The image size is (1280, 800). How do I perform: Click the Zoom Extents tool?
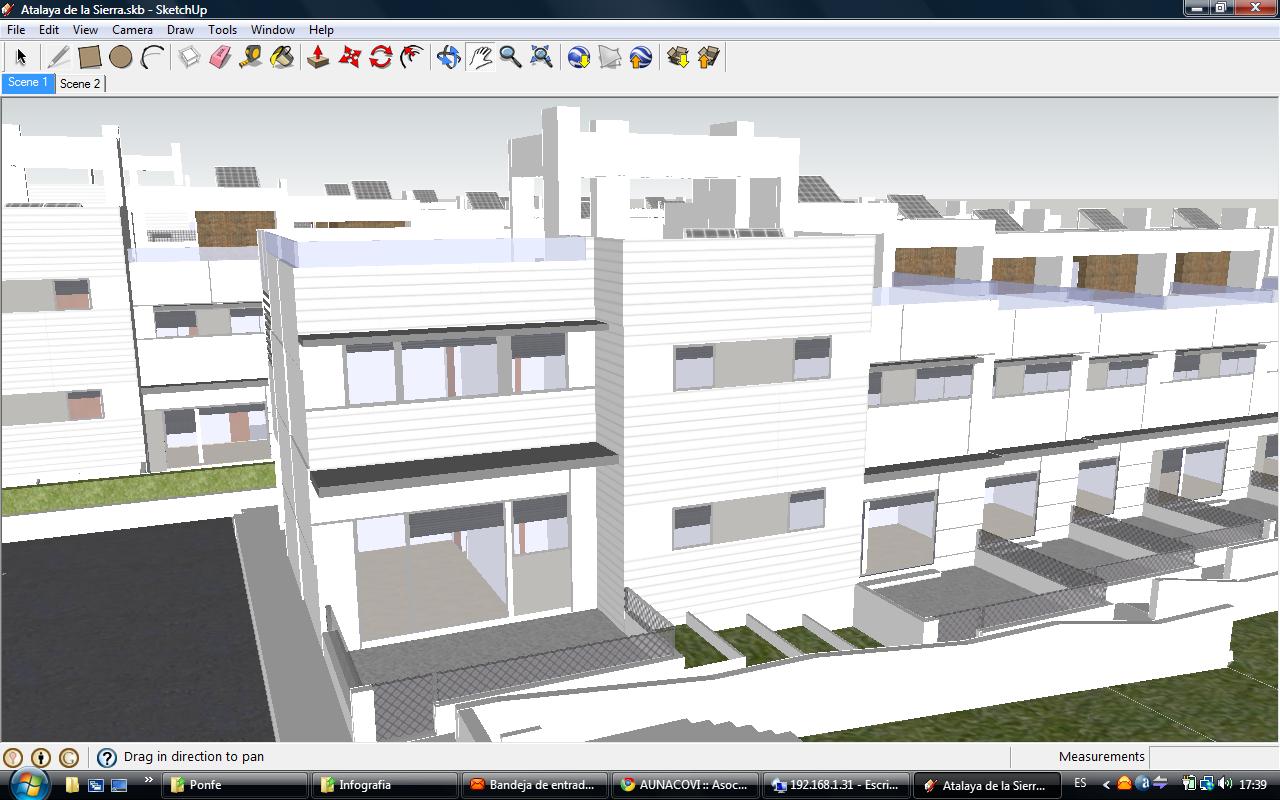[x=541, y=57]
